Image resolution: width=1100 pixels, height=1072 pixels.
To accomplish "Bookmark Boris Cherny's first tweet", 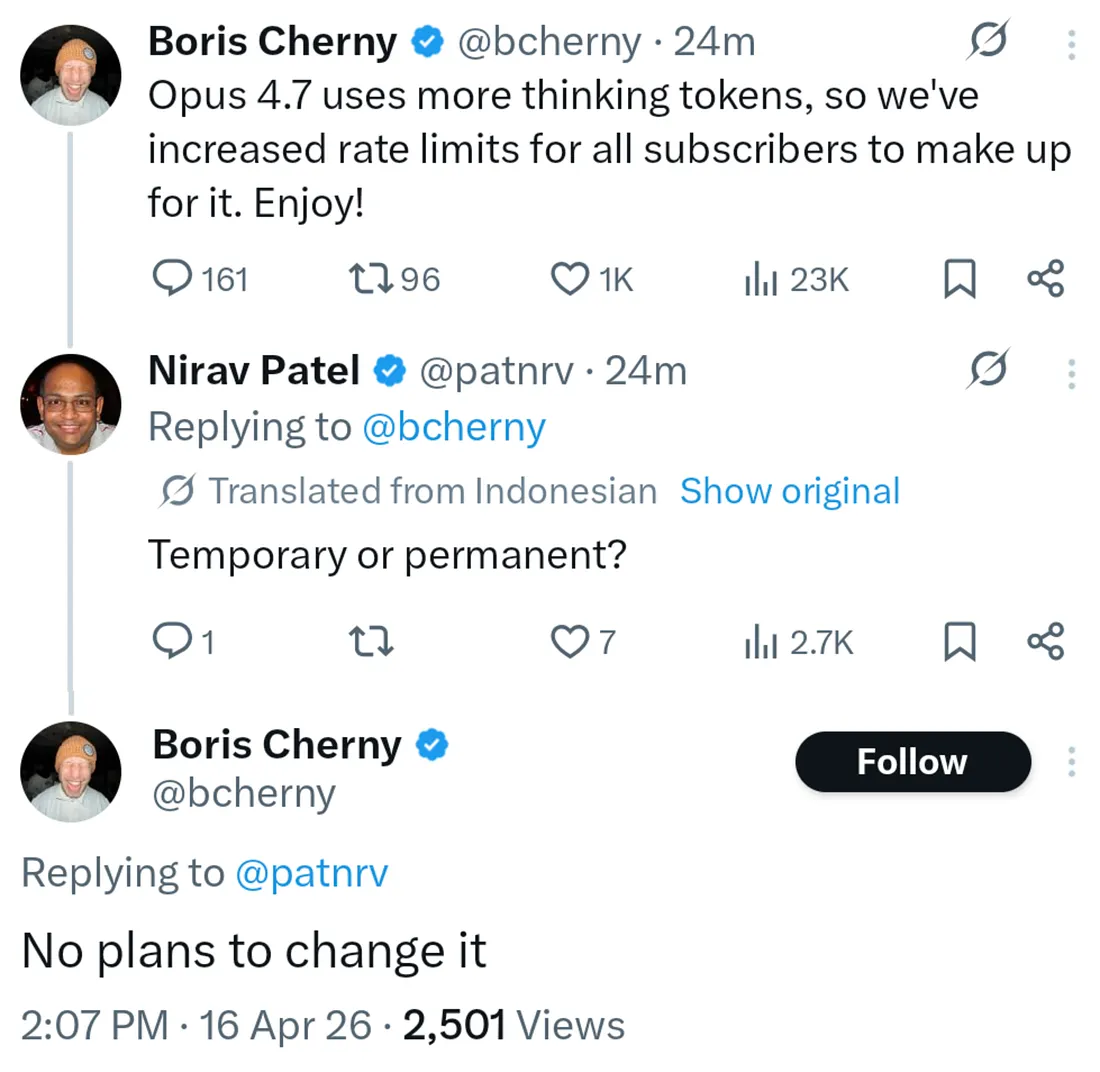I will click(x=959, y=279).
